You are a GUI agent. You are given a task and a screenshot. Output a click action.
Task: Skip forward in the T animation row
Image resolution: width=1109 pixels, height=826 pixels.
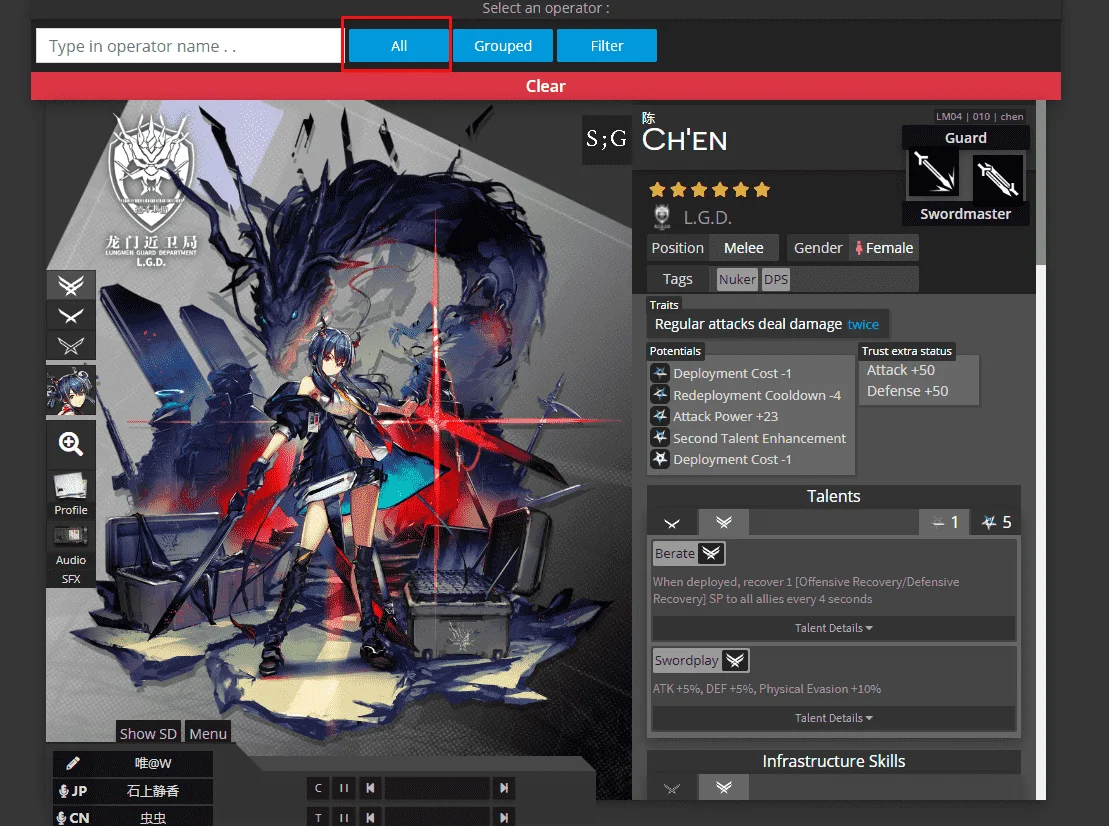pyautogui.click(x=504, y=818)
